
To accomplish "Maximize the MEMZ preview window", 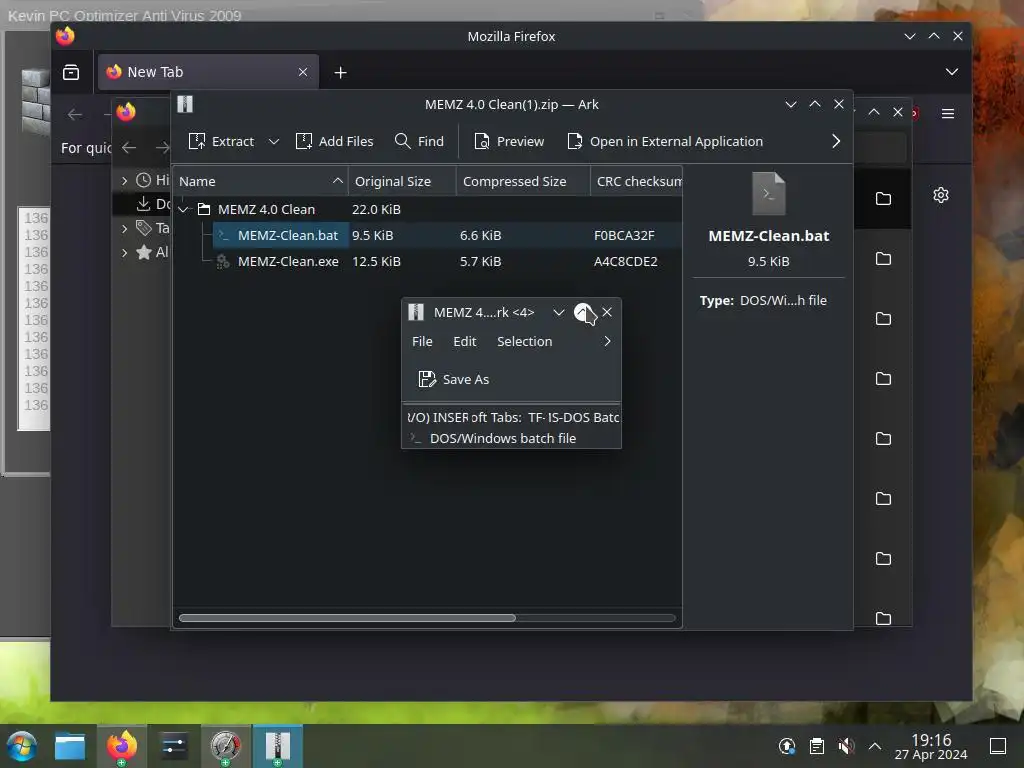I will pos(583,312).
